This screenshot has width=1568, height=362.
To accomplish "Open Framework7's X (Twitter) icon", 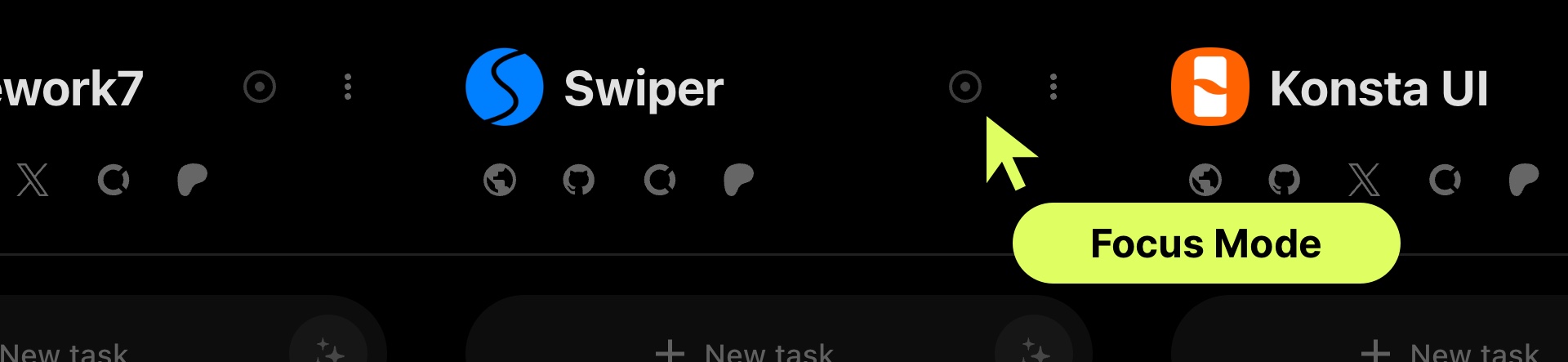I will 33,180.
